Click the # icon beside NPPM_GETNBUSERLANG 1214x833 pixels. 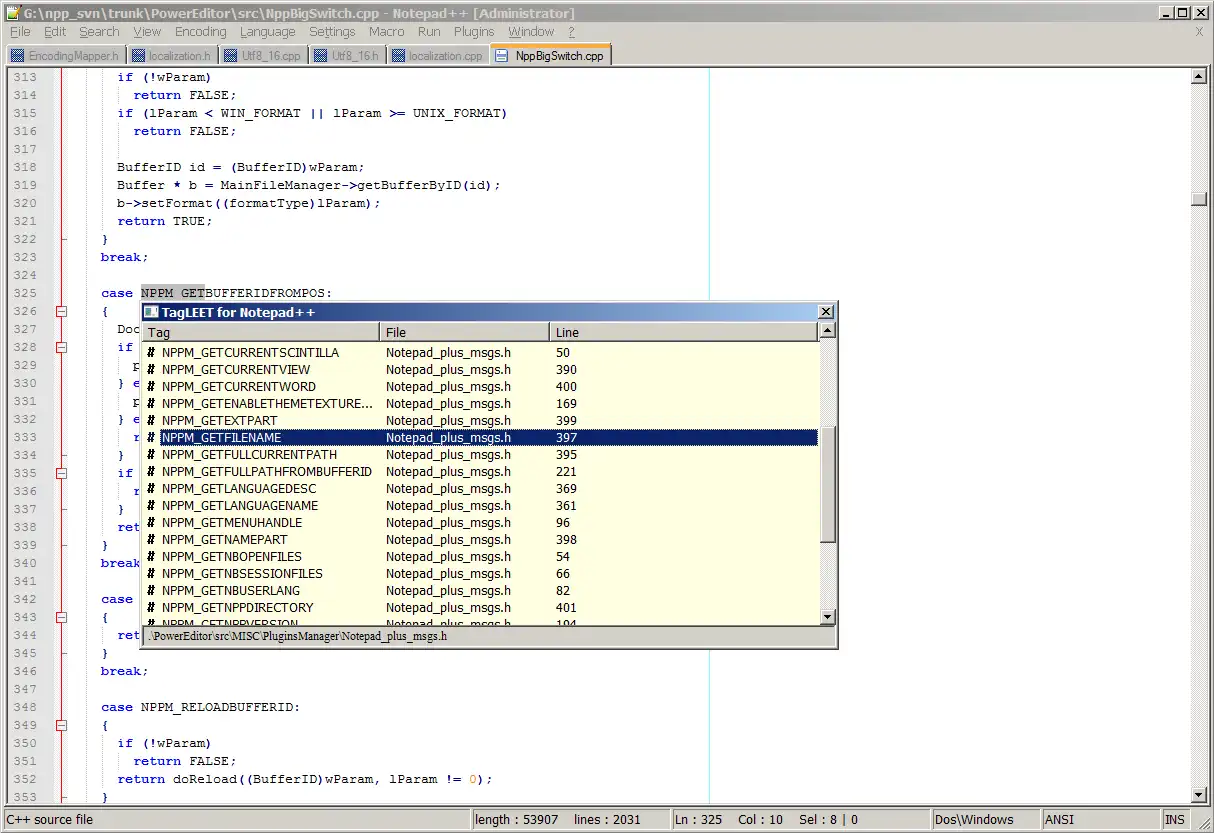click(x=151, y=591)
